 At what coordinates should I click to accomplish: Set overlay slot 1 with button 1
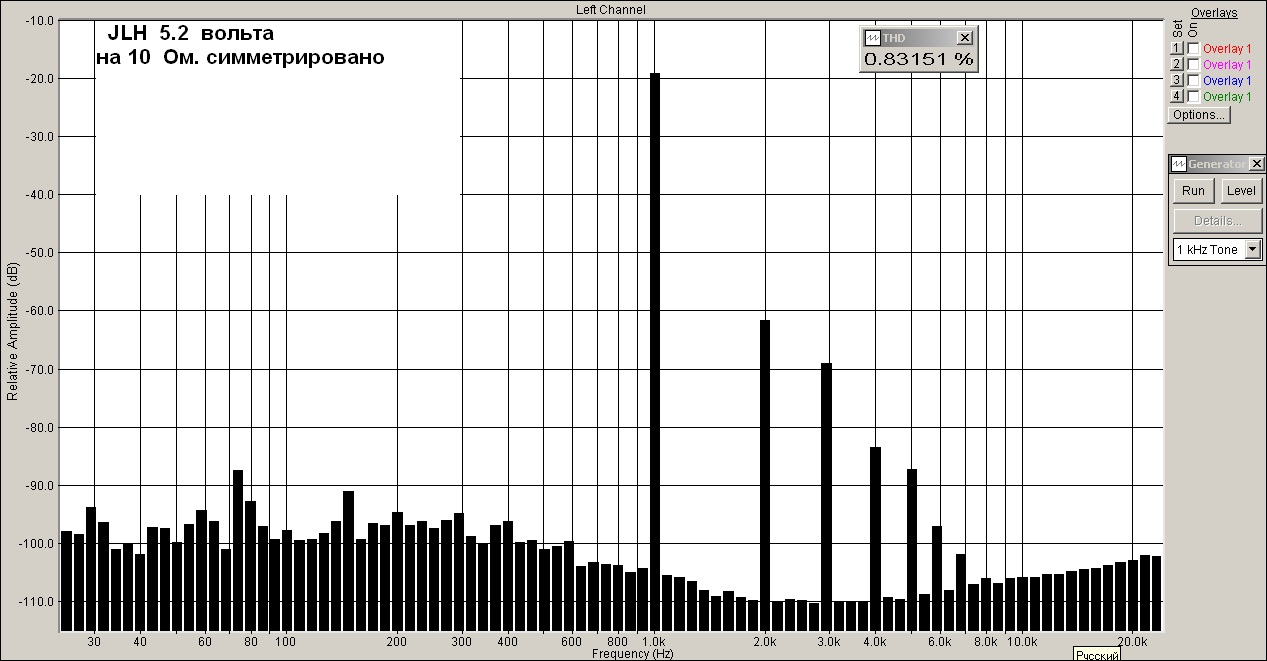(1177, 49)
